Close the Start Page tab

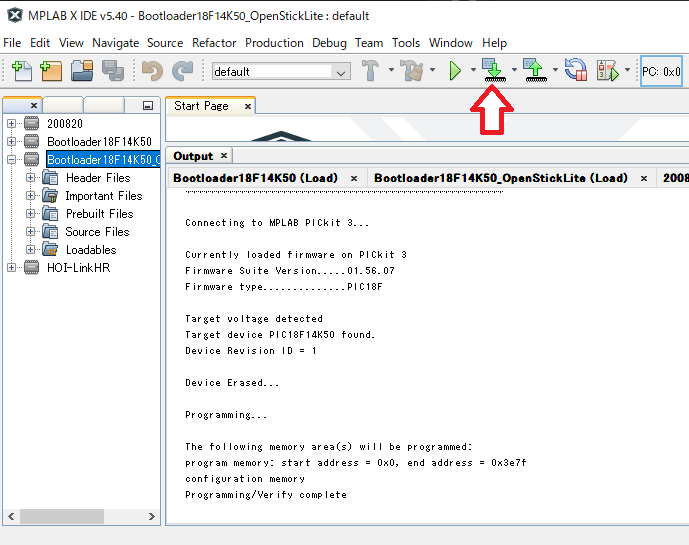coord(248,106)
